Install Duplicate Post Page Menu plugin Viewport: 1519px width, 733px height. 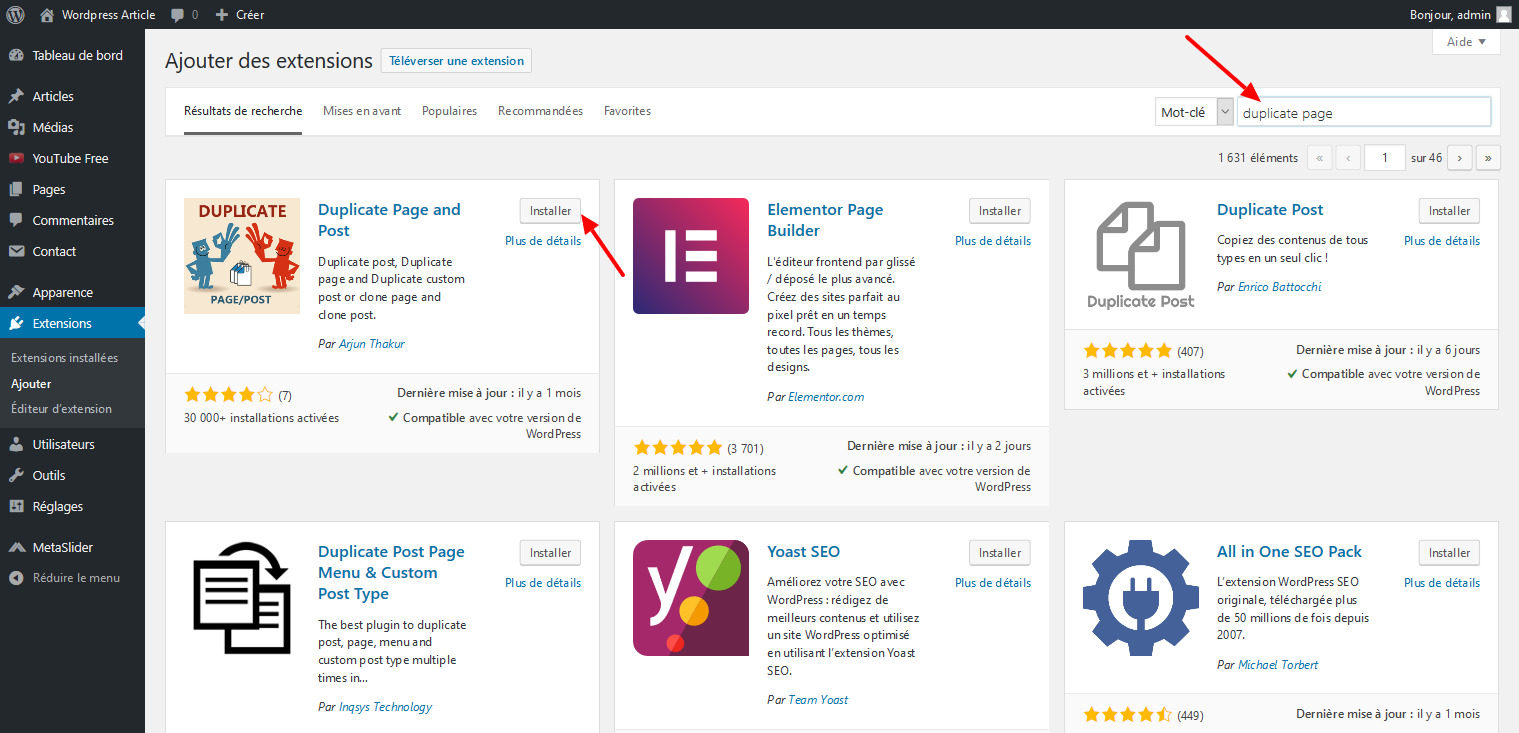pyautogui.click(x=550, y=553)
